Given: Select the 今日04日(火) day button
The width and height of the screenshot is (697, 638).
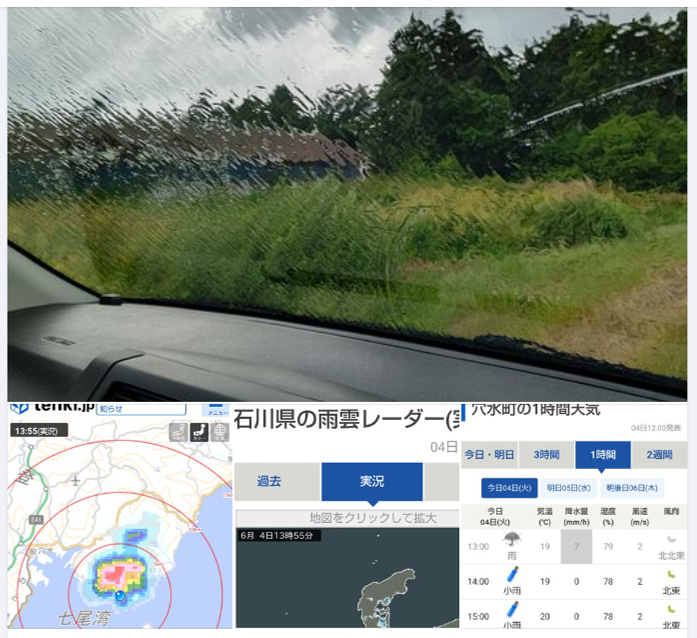Looking at the screenshot, I should 509,488.
